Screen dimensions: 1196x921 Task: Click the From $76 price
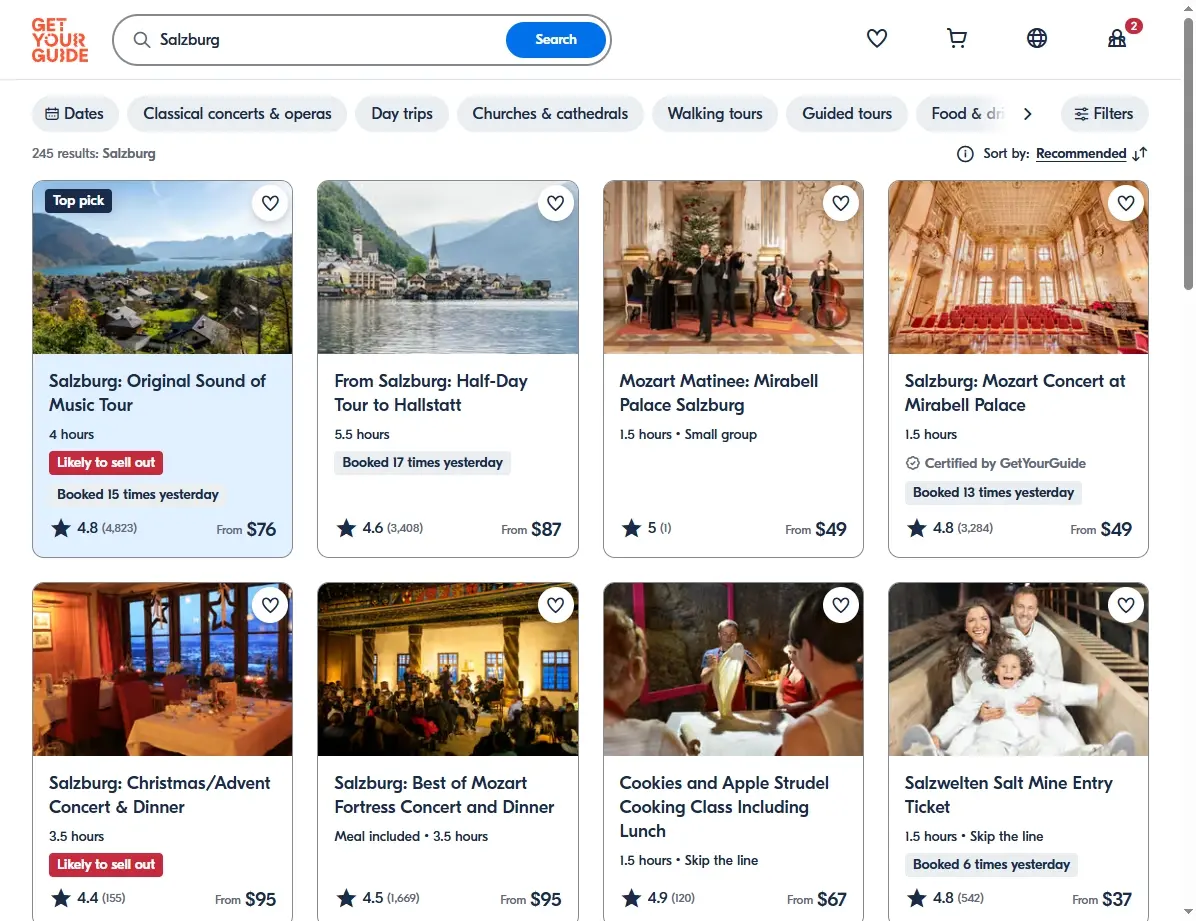click(x=246, y=529)
